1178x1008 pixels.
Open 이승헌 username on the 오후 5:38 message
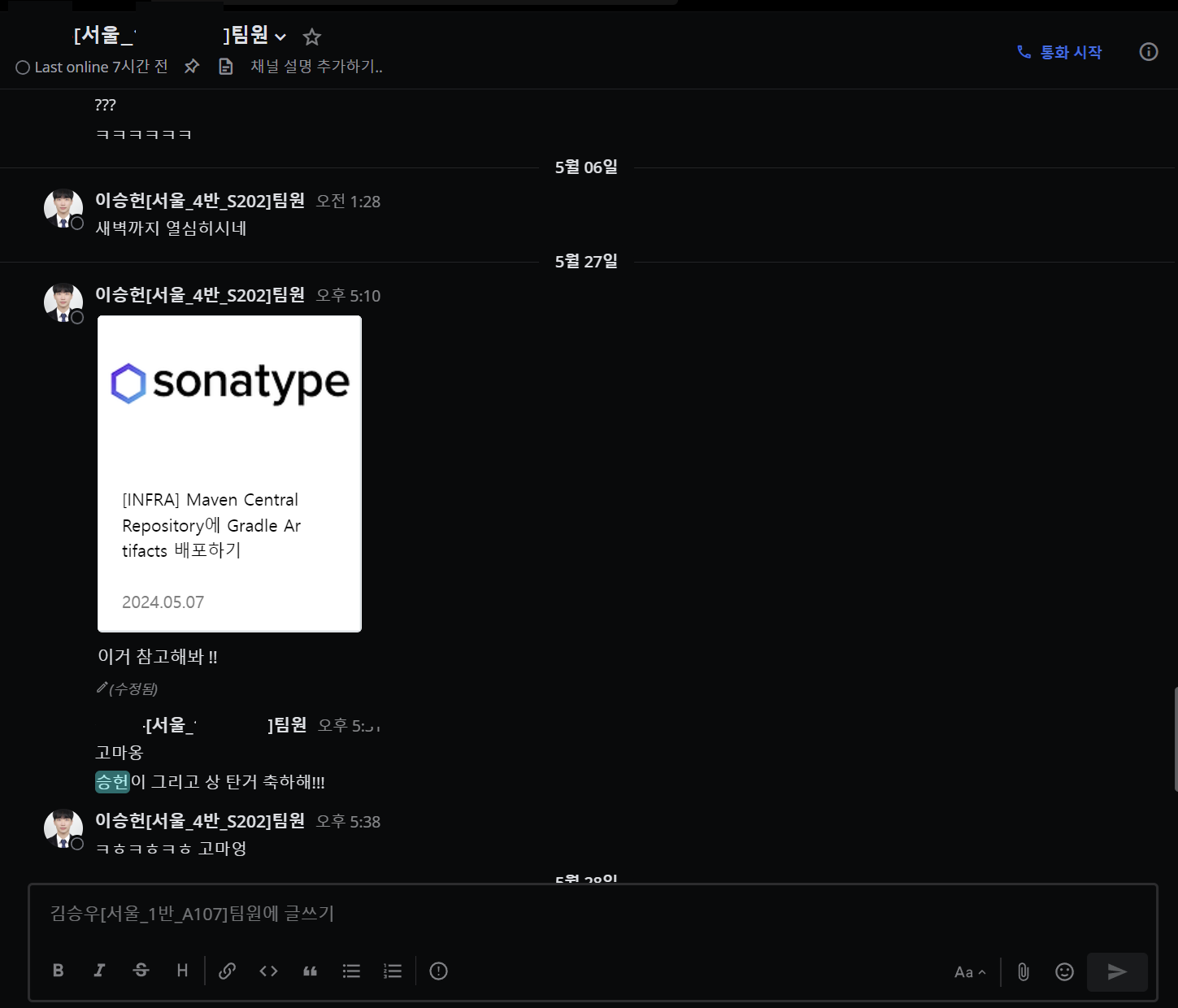click(x=200, y=821)
